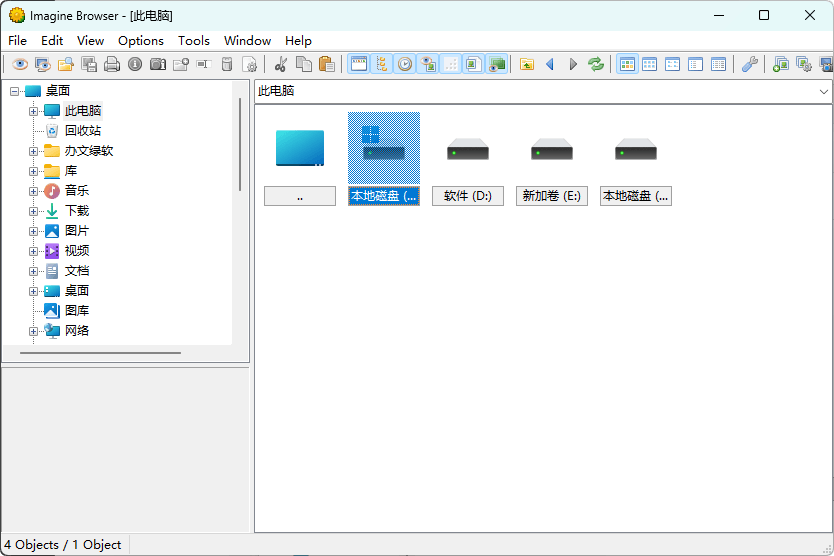Open the Help menu
This screenshot has height=556, width=834.
pos(298,40)
